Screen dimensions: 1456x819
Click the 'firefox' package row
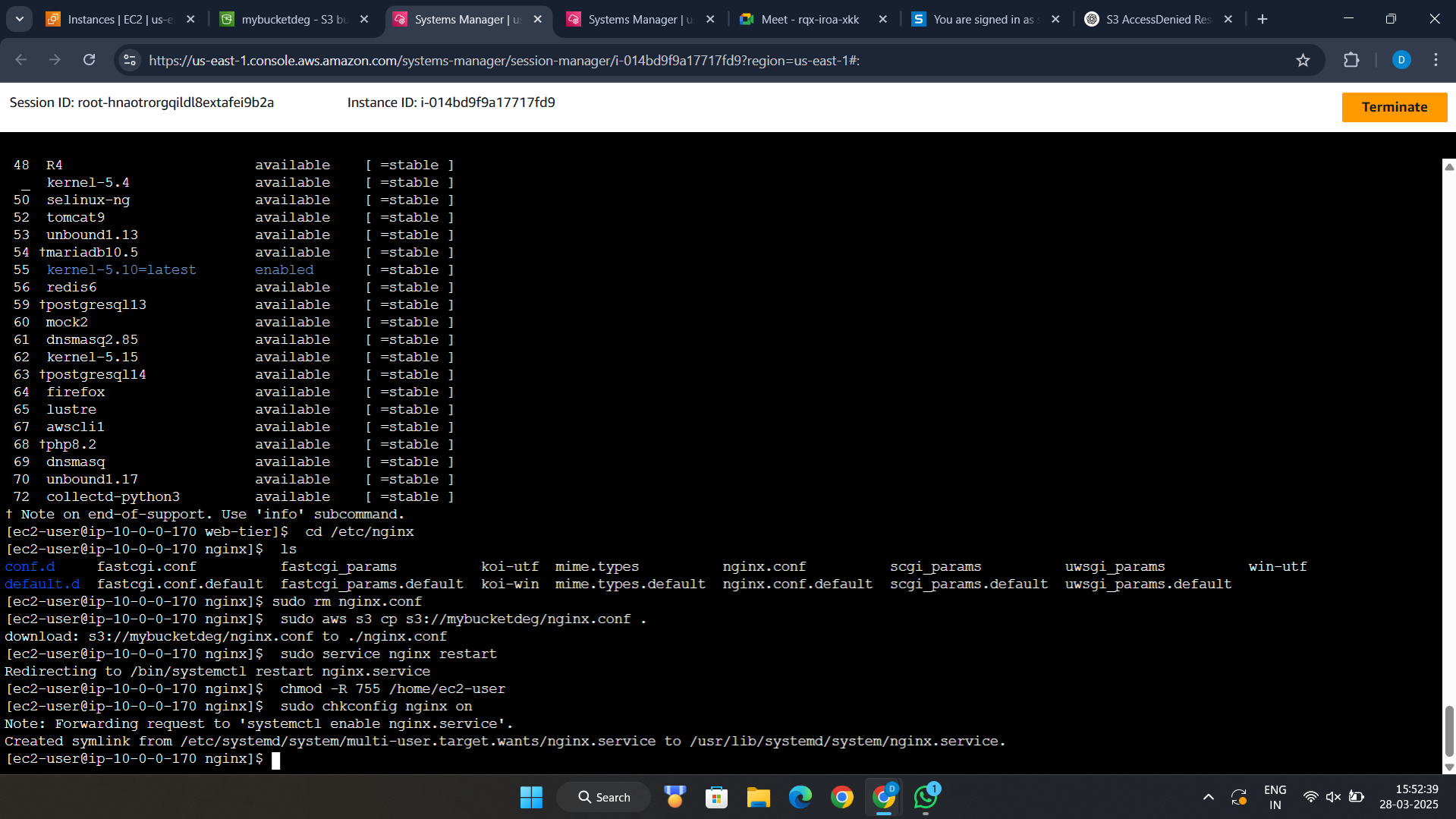(x=76, y=392)
